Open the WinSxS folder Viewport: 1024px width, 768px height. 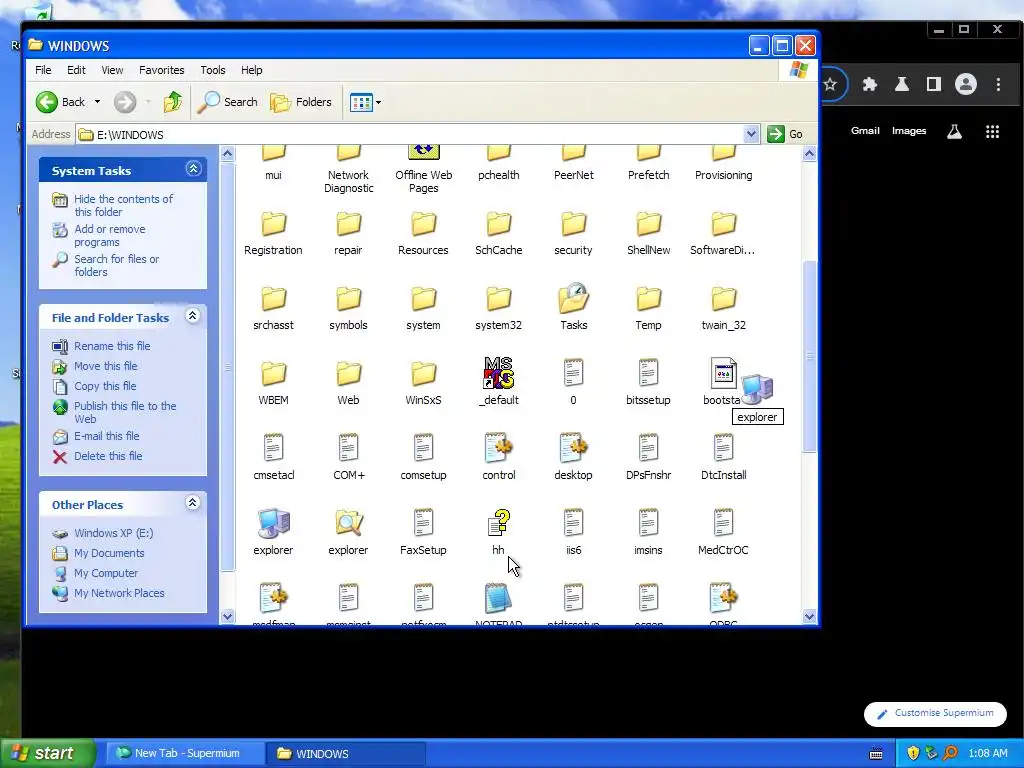point(423,374)
